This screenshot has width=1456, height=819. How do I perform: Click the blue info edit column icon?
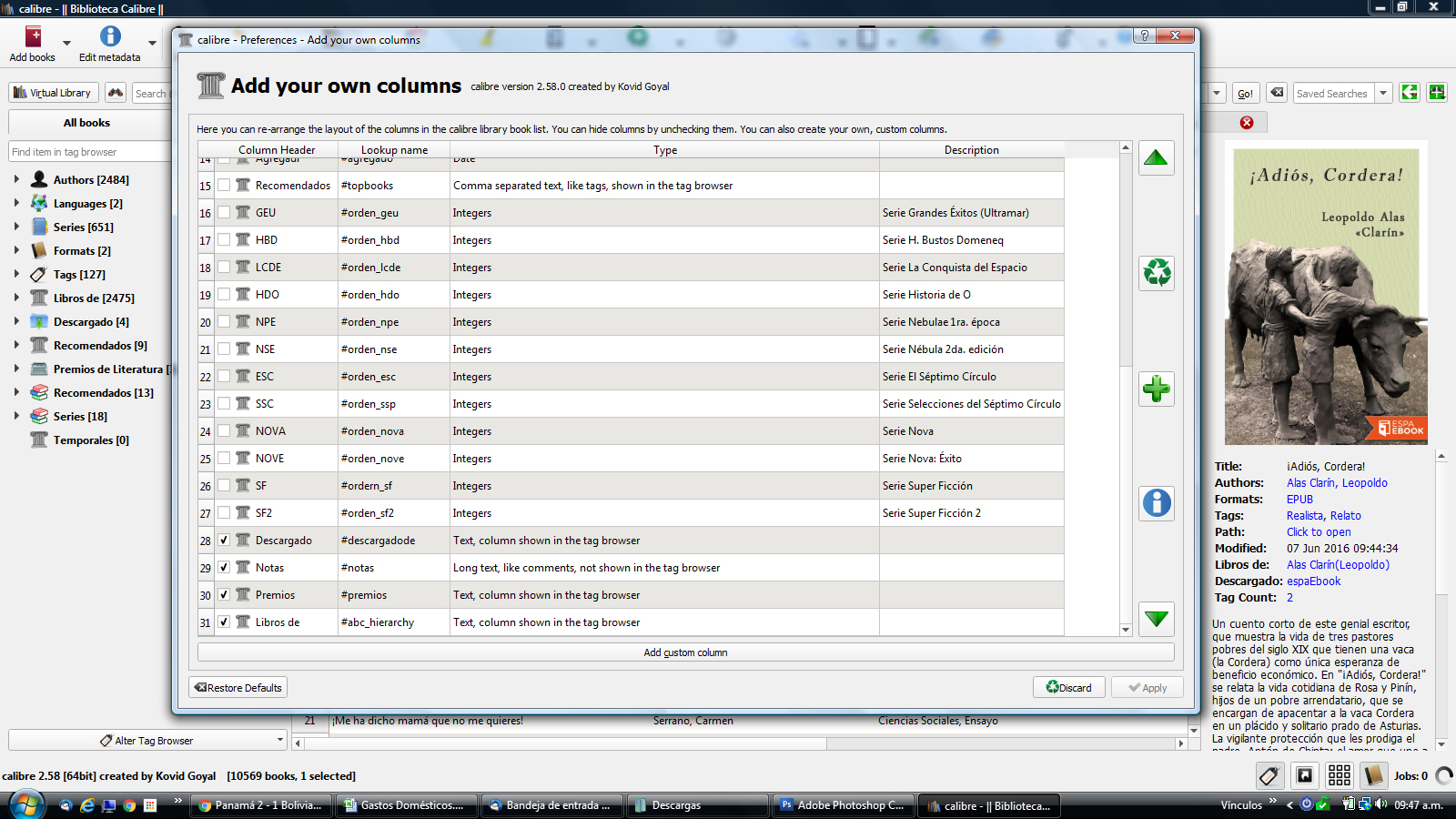coord(1156,503)
